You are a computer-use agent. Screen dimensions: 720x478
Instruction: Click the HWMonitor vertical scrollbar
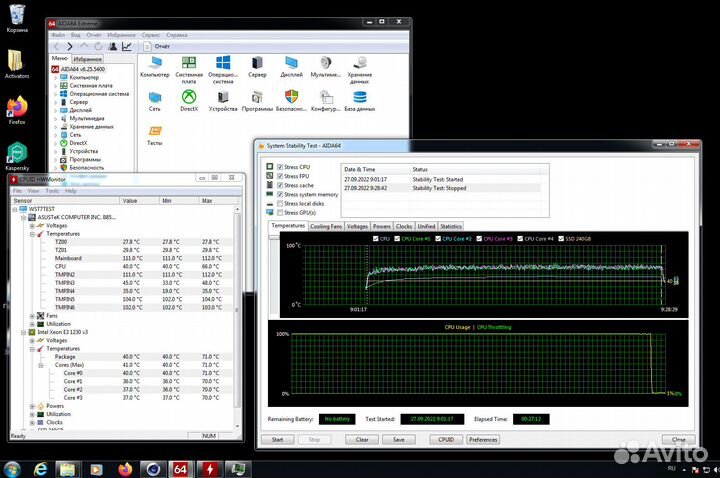(237, 318)
